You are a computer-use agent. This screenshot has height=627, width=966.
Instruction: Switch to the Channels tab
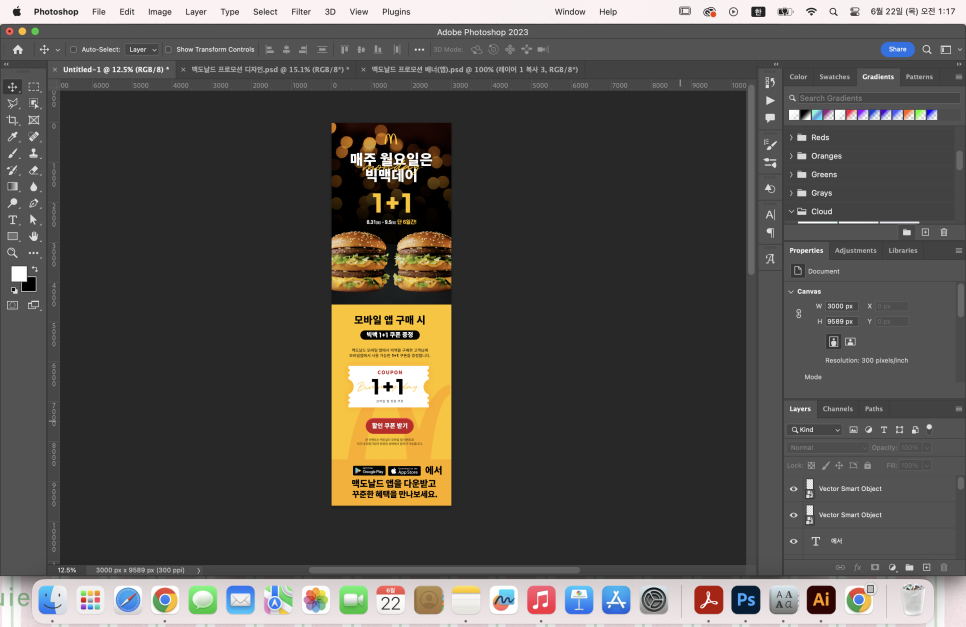tap(837, 409)
